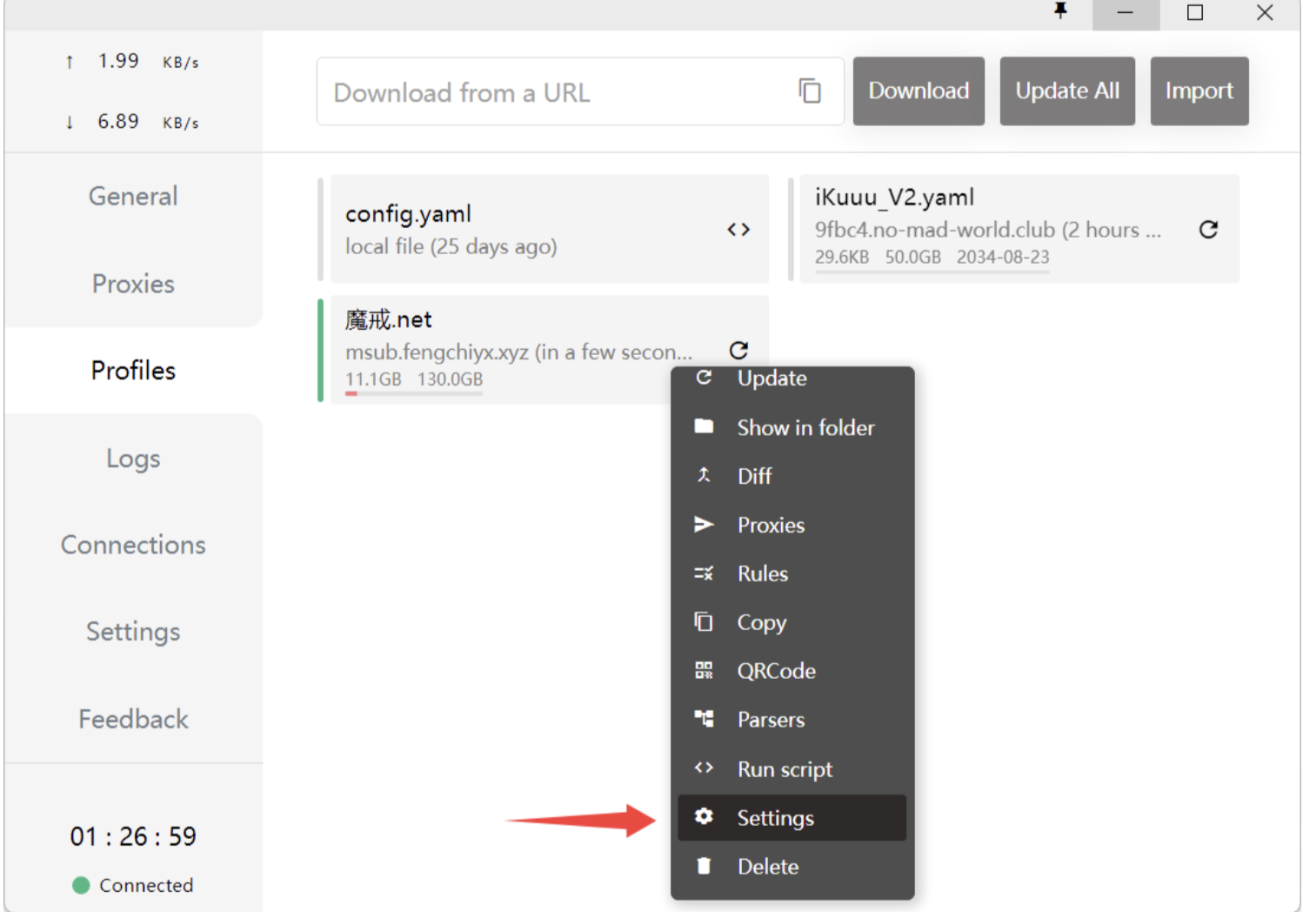Click the Import button
Image resolution: width=1316 pixels, height=912 pixels.
pyautogui.click(x=1199, y=91)
